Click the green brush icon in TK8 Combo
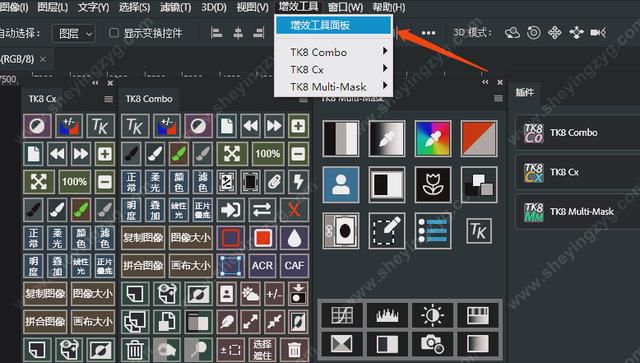Viewport: 640px width, 363px height. pos(179,154)
